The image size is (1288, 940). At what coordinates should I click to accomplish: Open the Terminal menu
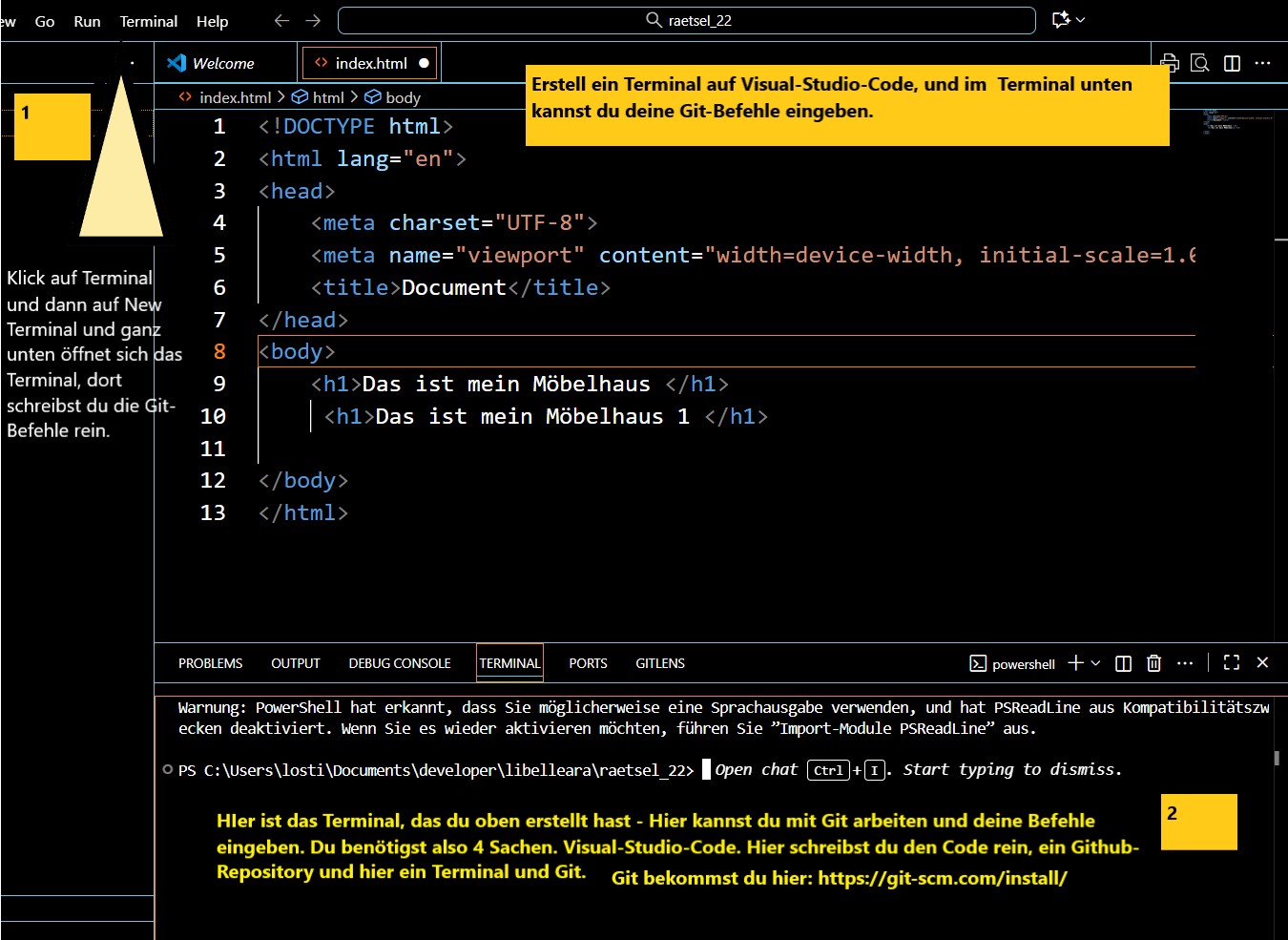(148, 21)
